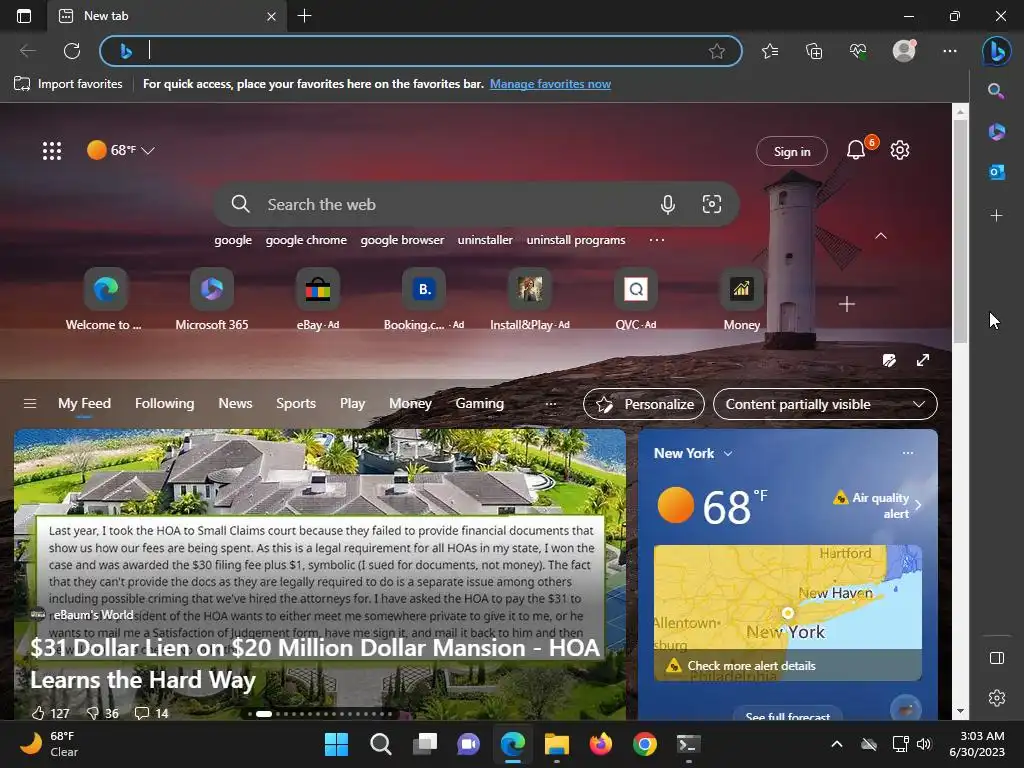
Task: Open the sidebar Search icon
Action: 996,90
